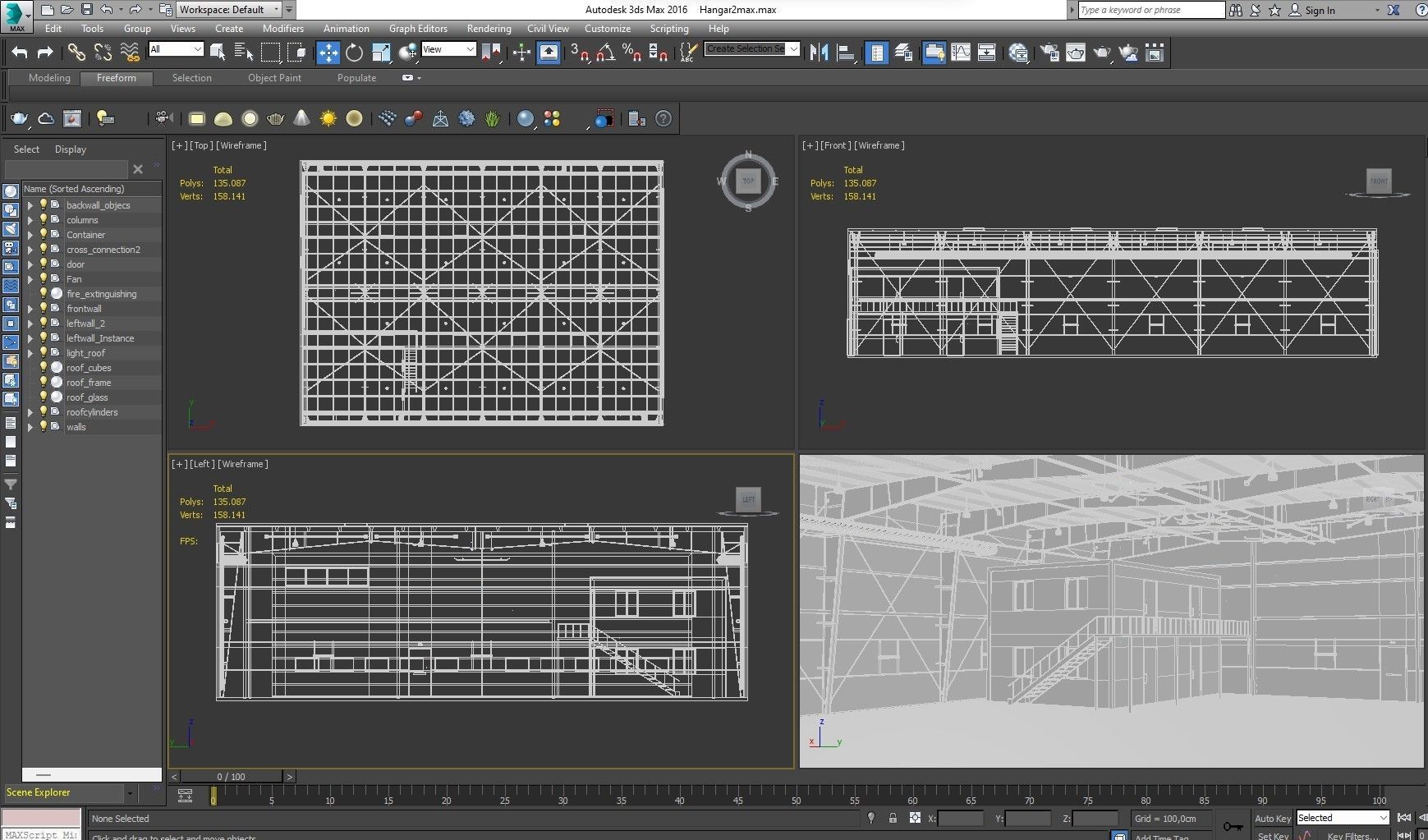The height and width of the screenshot is (840, 1428).
Task: Open the Civil View menu
Action: pos(548,29)
